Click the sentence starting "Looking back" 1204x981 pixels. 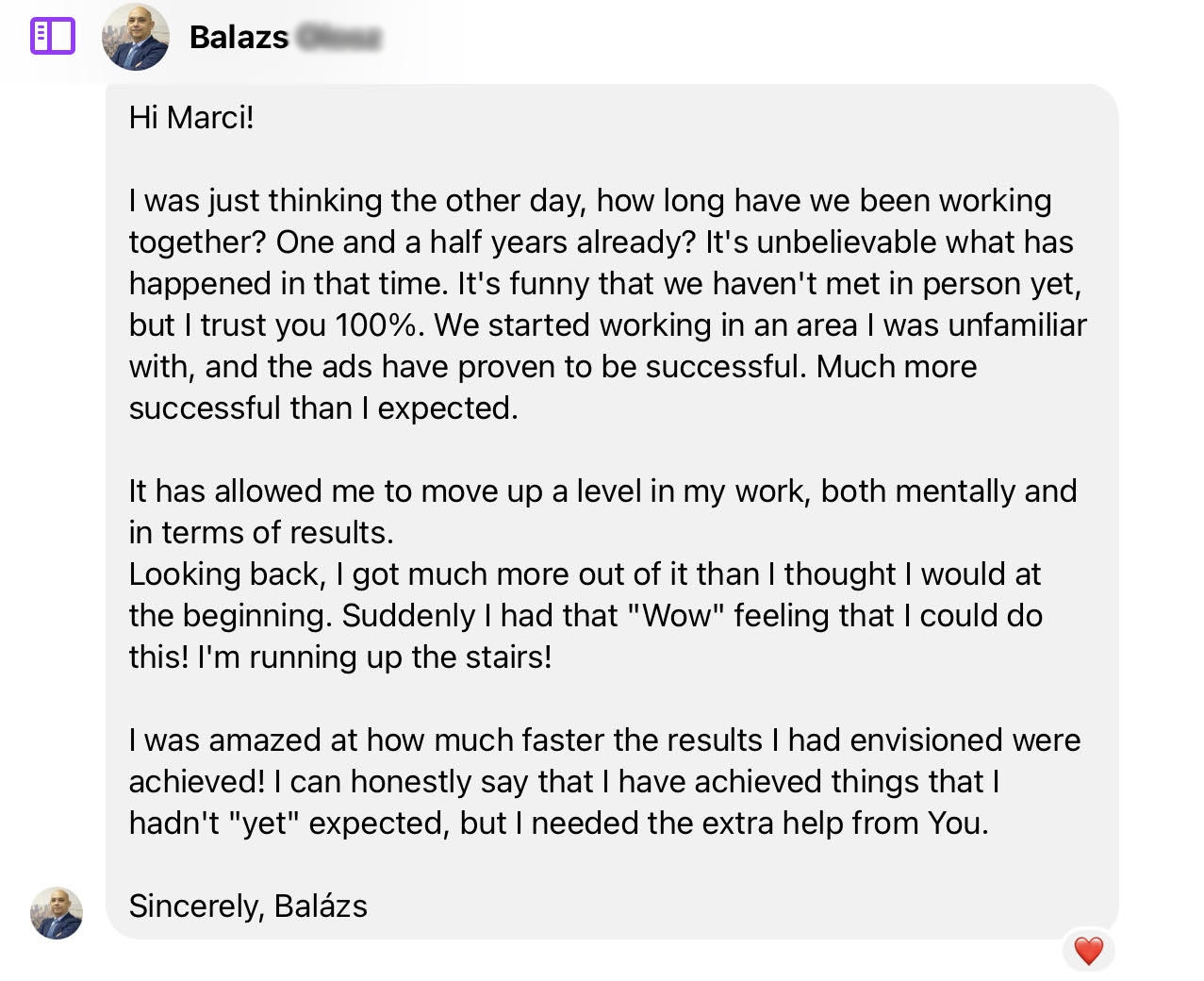585,574
